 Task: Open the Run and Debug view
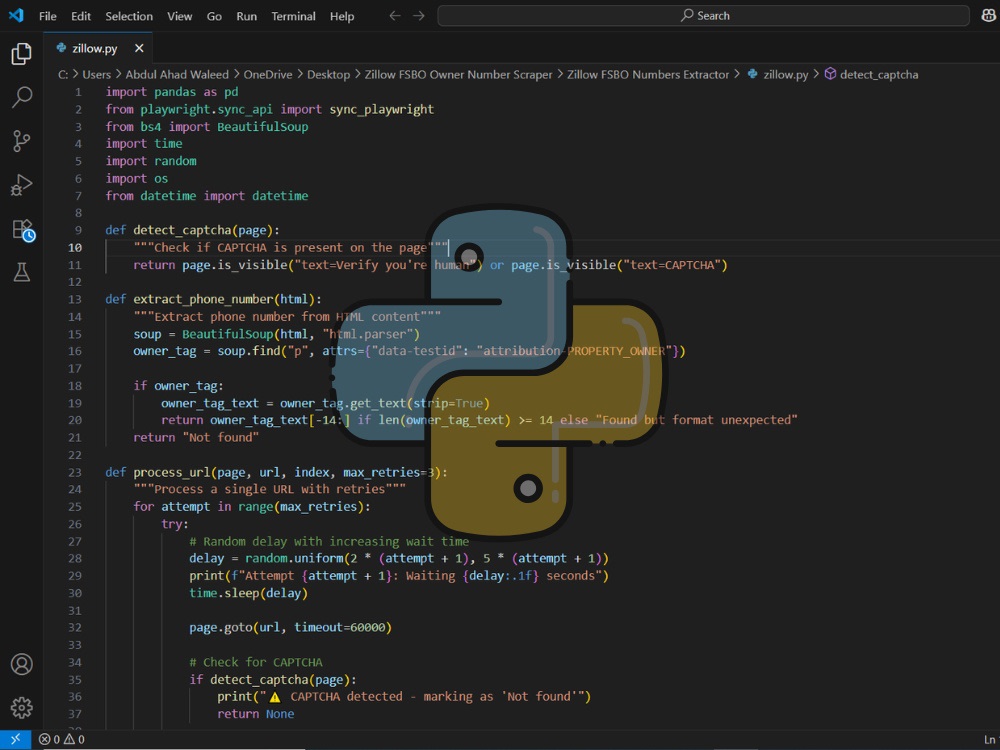21,185
